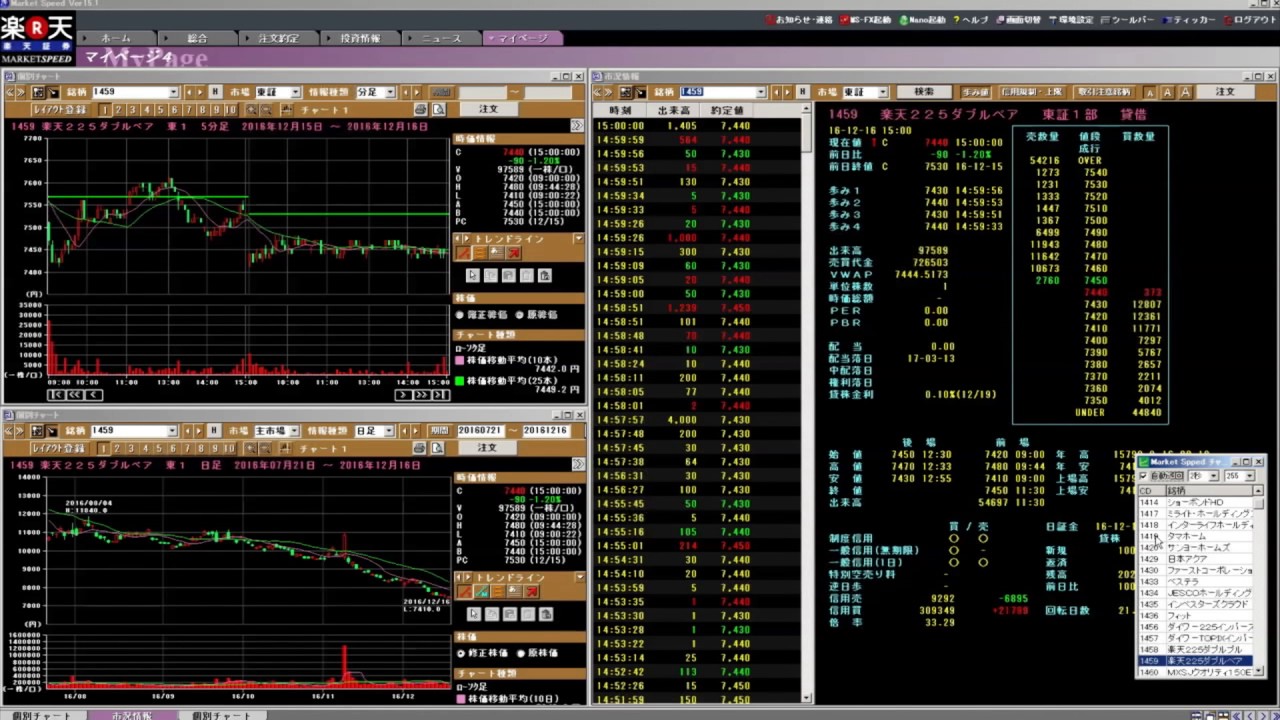Select layout slot 5 in upper chart
Screen dimensions: 1280x720
160,110
